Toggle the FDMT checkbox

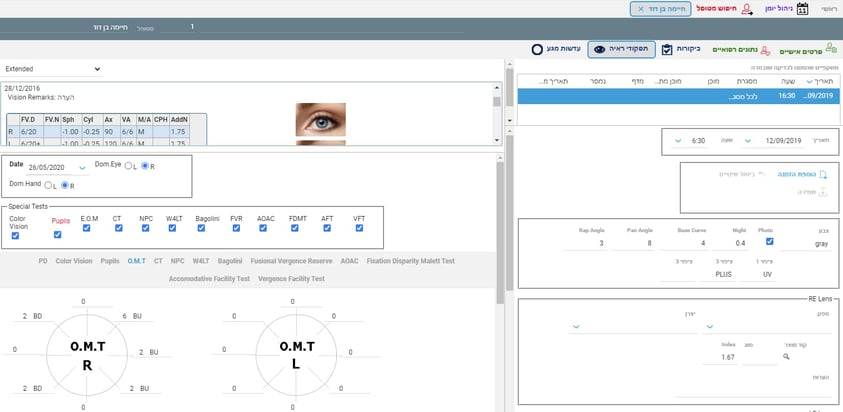coord(295,228)
